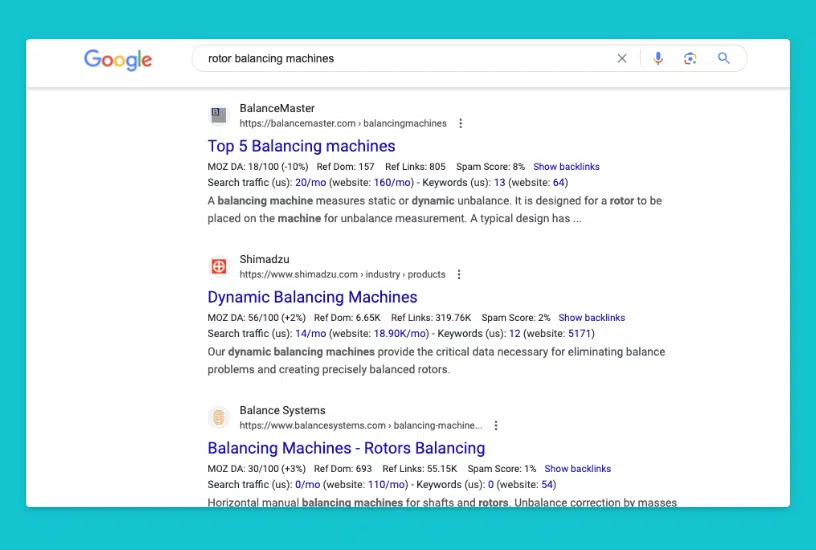Open the Top 5 Balancing machines result

point(301,146)
